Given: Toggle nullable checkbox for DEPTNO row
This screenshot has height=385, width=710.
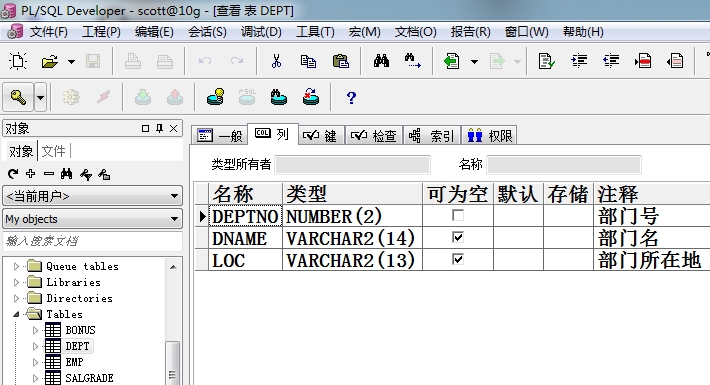Looking at the screenshot, I should tap(458, 215).
